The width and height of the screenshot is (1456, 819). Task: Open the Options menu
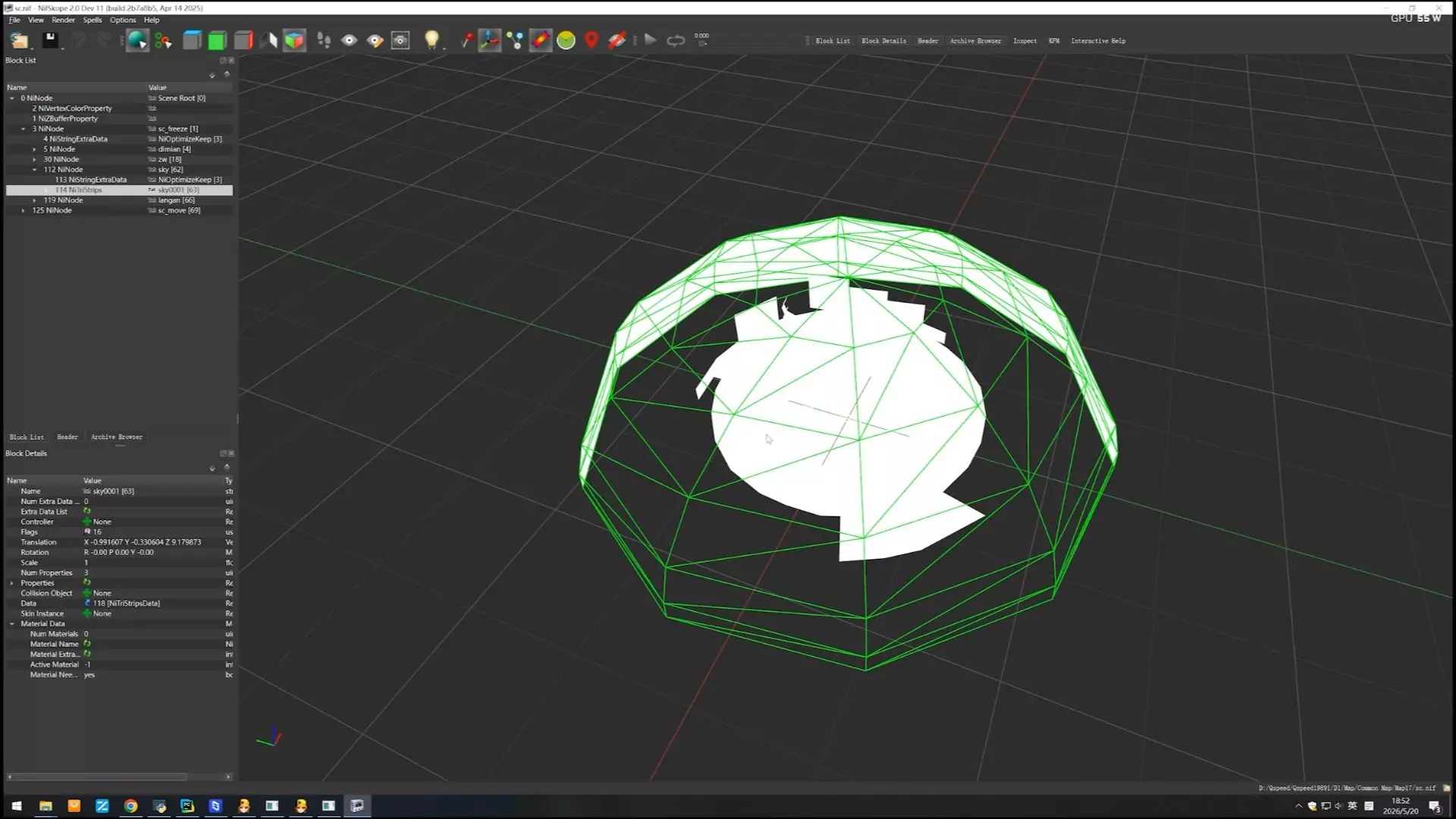click(x=123, y=20)
